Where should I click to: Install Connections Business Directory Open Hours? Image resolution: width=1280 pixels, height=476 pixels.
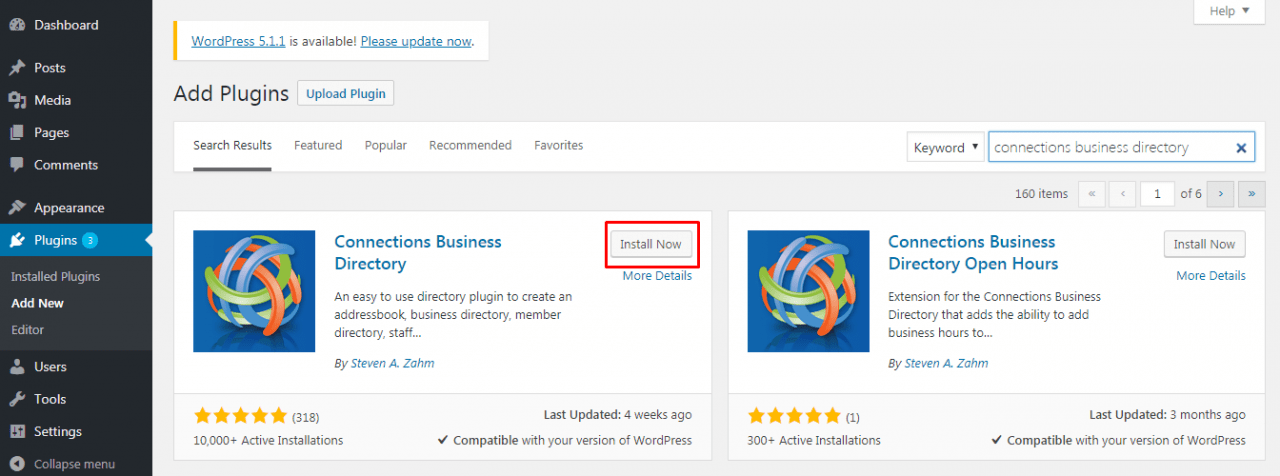[x=1204, y=244]
